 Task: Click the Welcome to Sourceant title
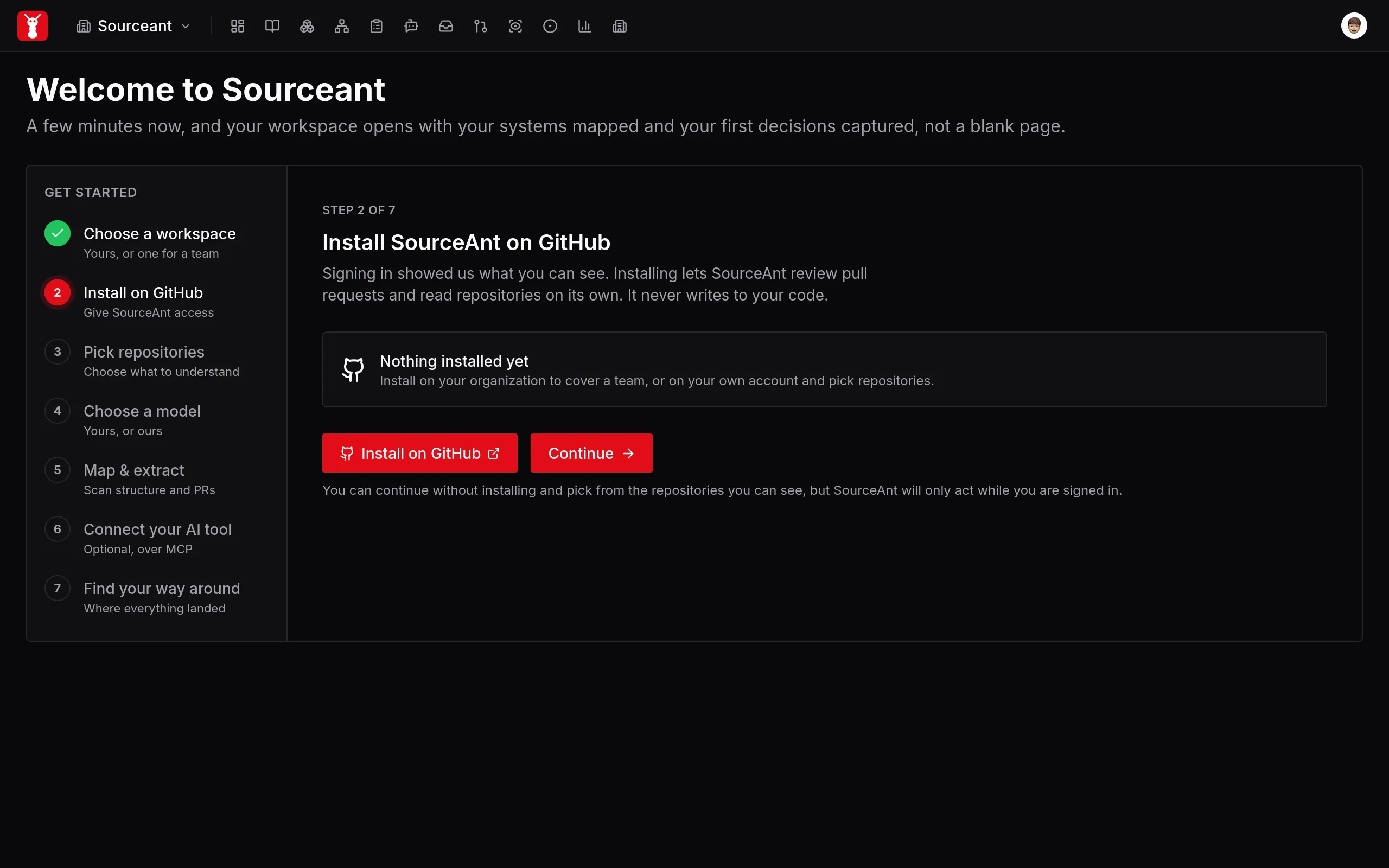click(206, 90)
